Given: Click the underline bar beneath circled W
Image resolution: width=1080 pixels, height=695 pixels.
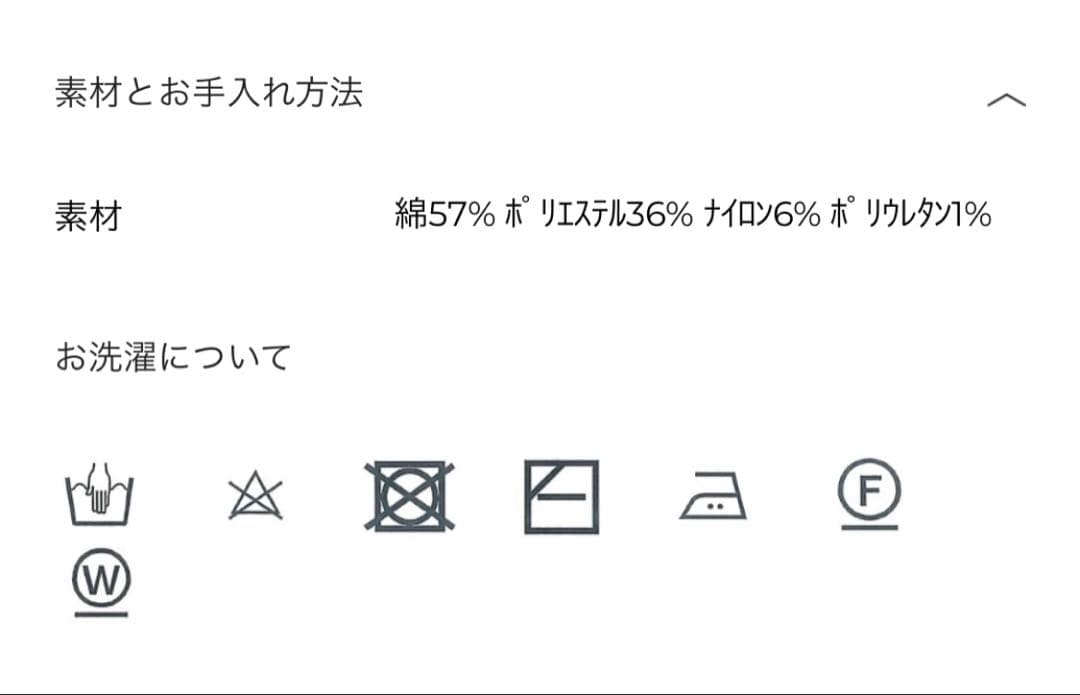Looking at the screenshot, I should click(x=101, y=614).
